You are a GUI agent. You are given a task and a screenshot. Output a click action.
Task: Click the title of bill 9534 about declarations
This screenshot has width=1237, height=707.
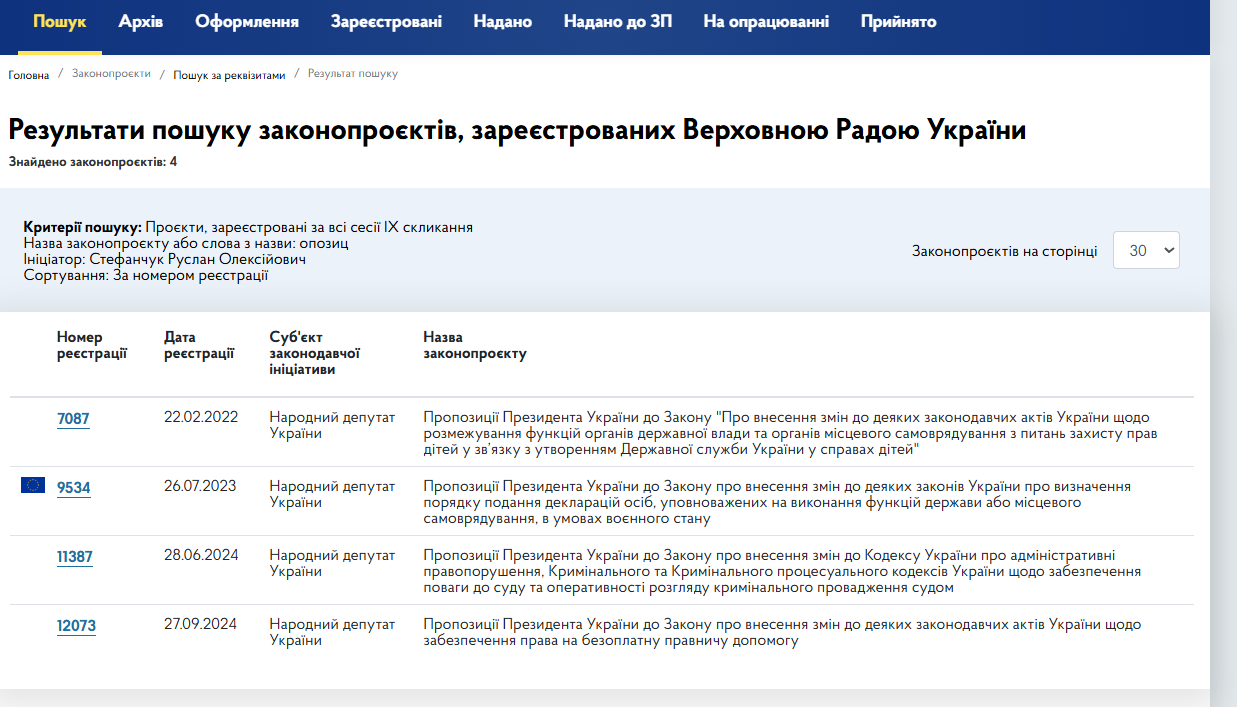click(777, 502)
